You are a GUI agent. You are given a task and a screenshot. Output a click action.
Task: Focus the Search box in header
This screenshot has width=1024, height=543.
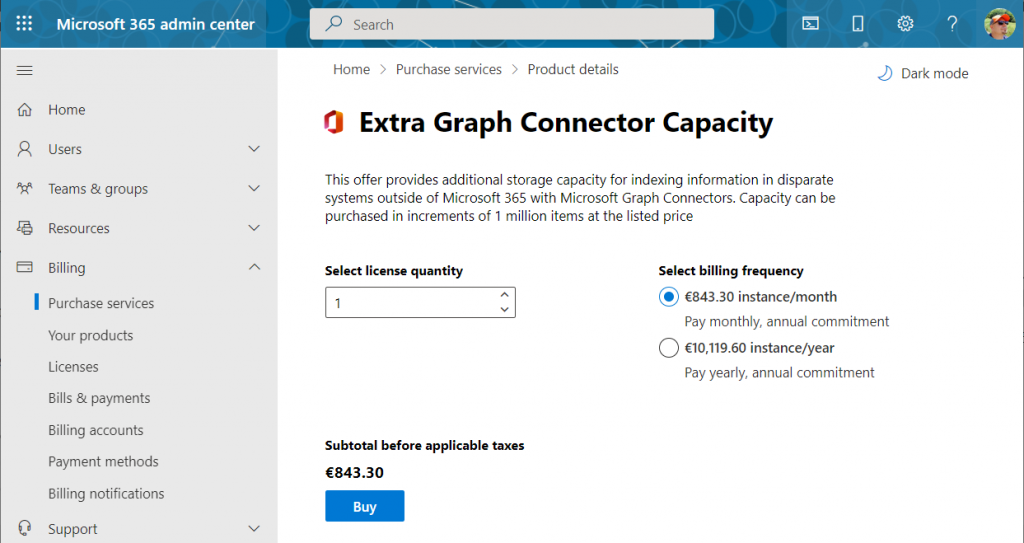[x=512, y=24]
